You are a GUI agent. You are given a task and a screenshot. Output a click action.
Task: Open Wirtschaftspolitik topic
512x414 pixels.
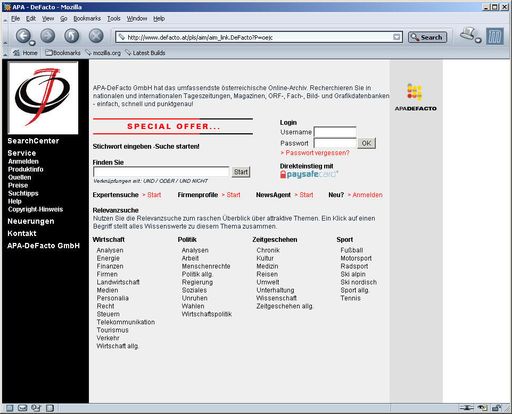click(x=207, y=314)
